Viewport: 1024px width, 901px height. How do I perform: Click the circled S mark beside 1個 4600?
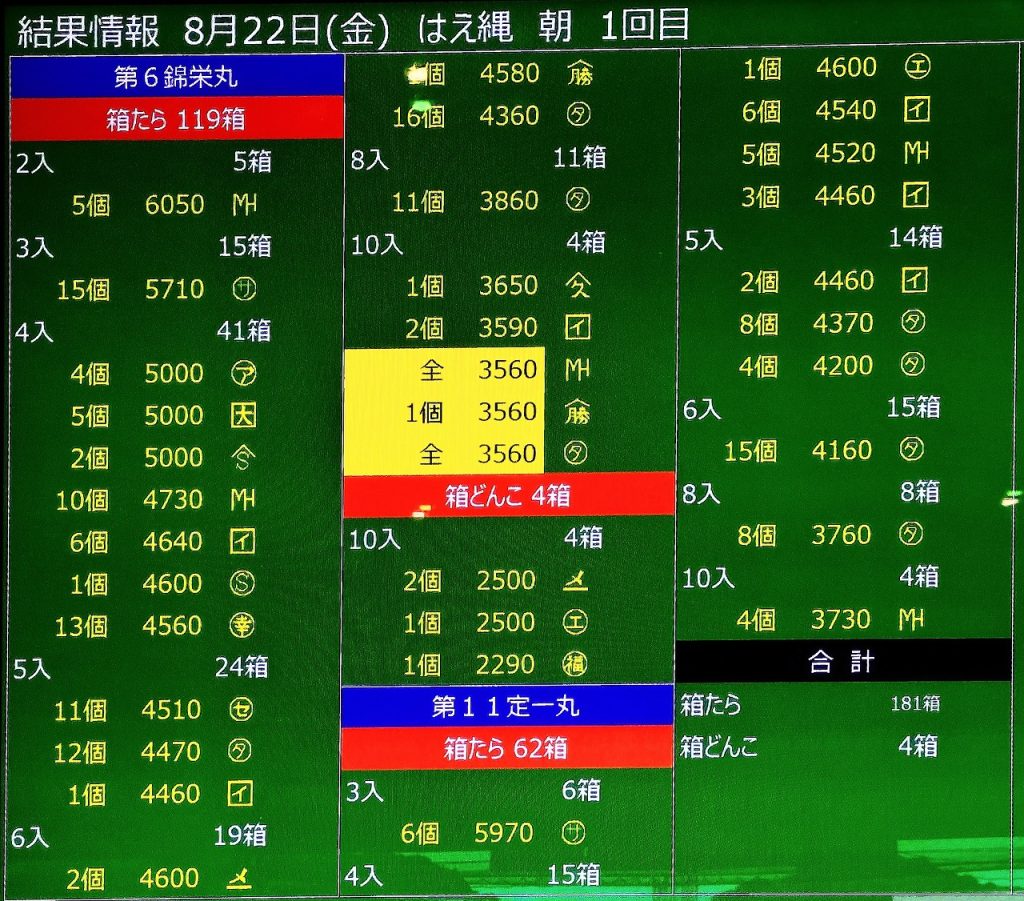click(243, 584)
